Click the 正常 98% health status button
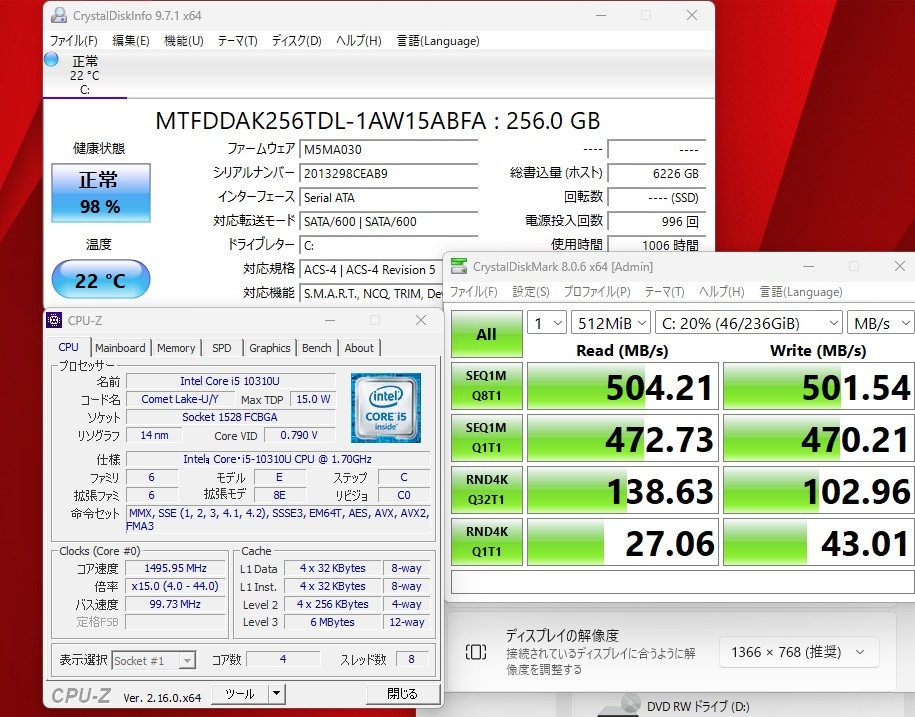This screenshot has width=915, height=717. pos(101,193)
